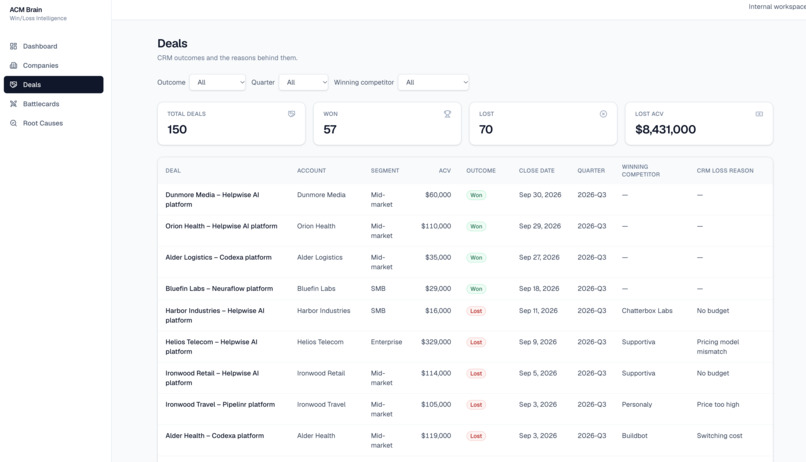
Task: Click the Deals sidebar icon
Action: pos(13,85)
